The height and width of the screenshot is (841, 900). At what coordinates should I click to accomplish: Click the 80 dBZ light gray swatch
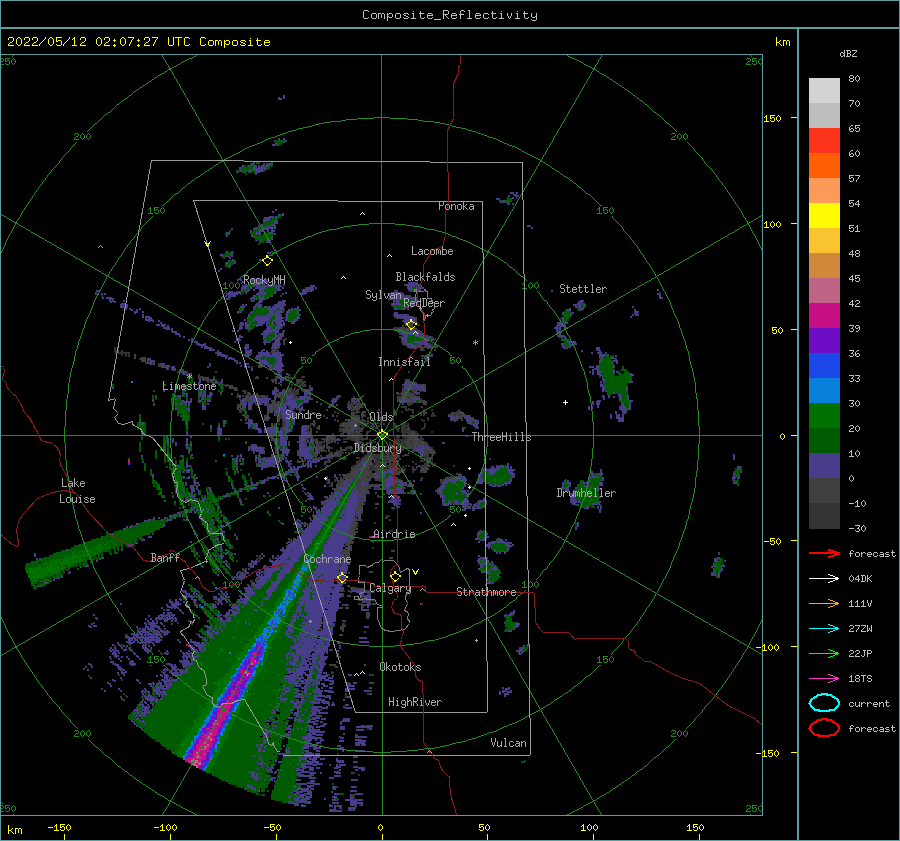point(824,91)
